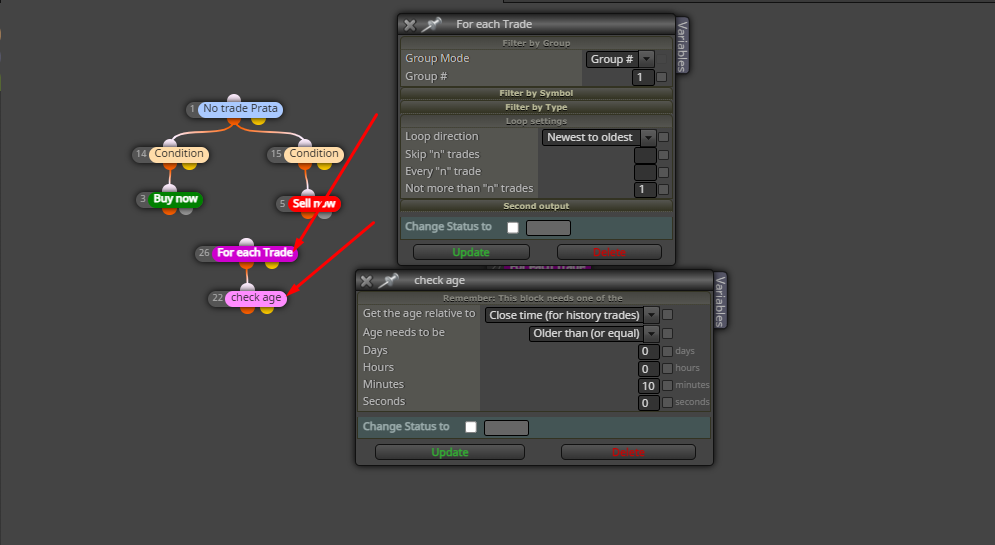This screenshot has width=995, height=545.
Task: Edit the Every "n" trade field
Action: coord(645,172)
